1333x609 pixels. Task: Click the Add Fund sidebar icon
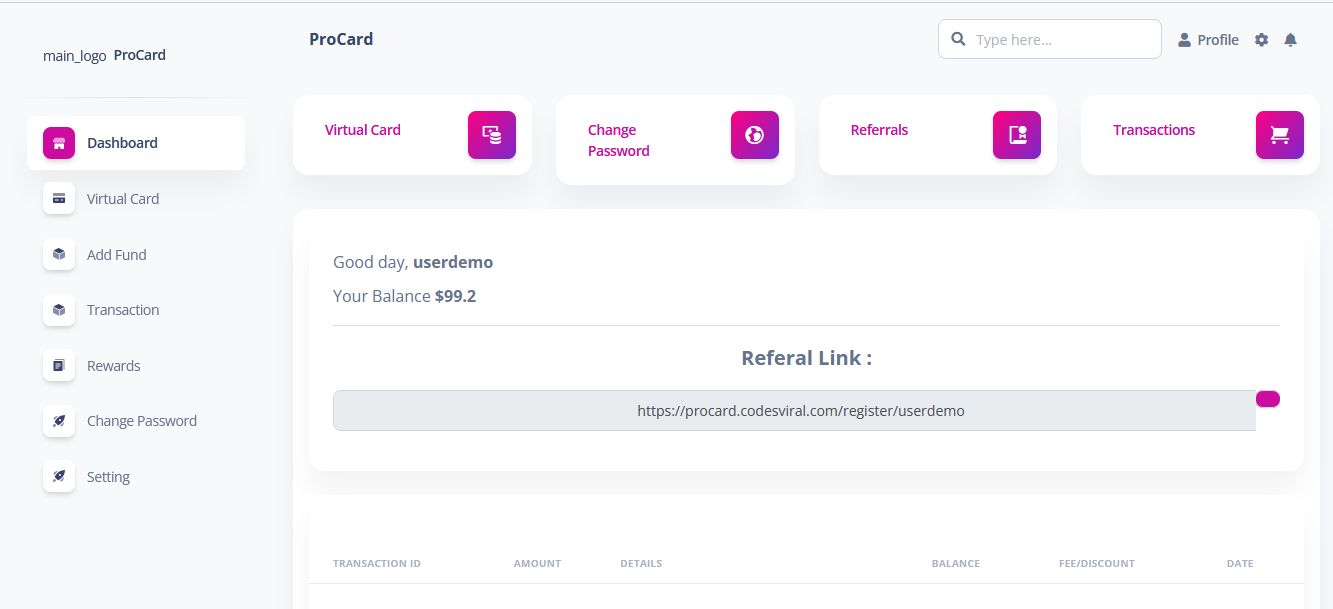59,255
